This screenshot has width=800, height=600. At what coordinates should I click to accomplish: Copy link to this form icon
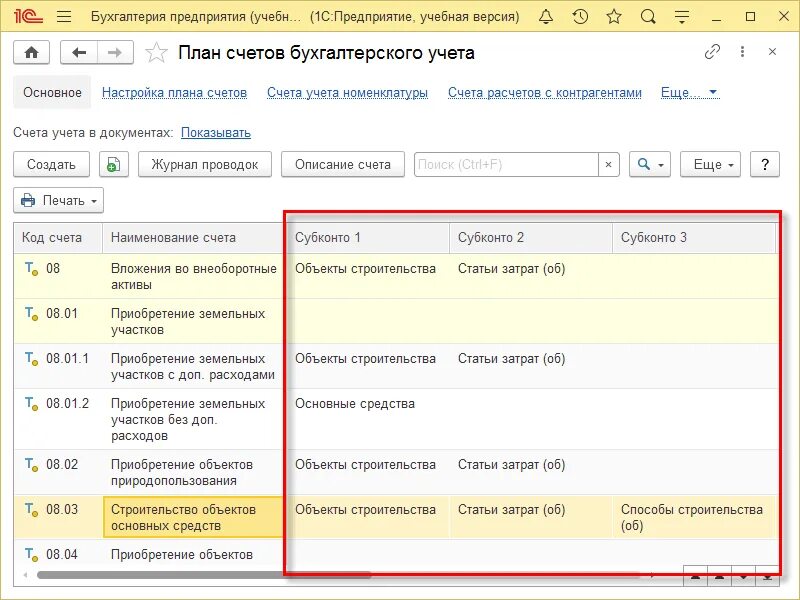pos(712,52)
